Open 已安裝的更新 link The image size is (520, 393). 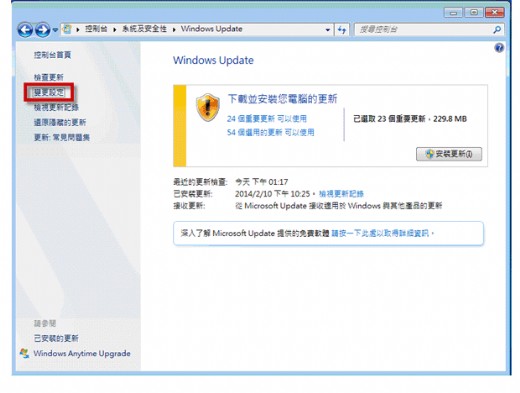pyautogui.click(x=56, y=338)
